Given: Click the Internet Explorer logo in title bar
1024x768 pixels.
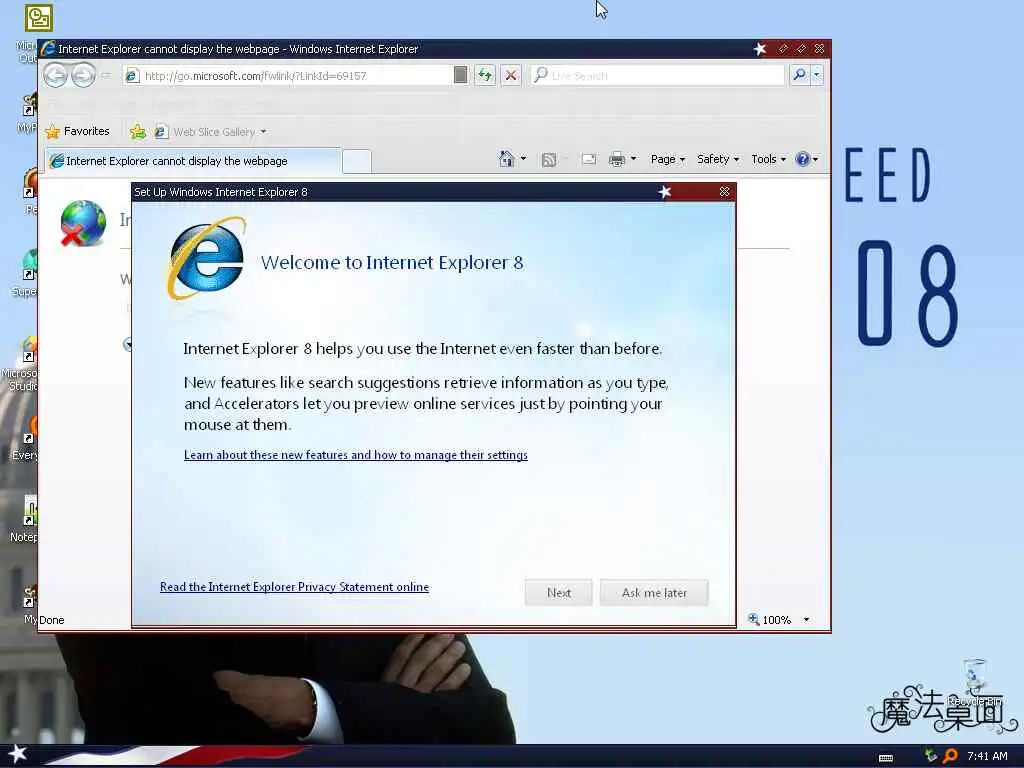Looking at the screenshot, I should (x=48, y=48).
